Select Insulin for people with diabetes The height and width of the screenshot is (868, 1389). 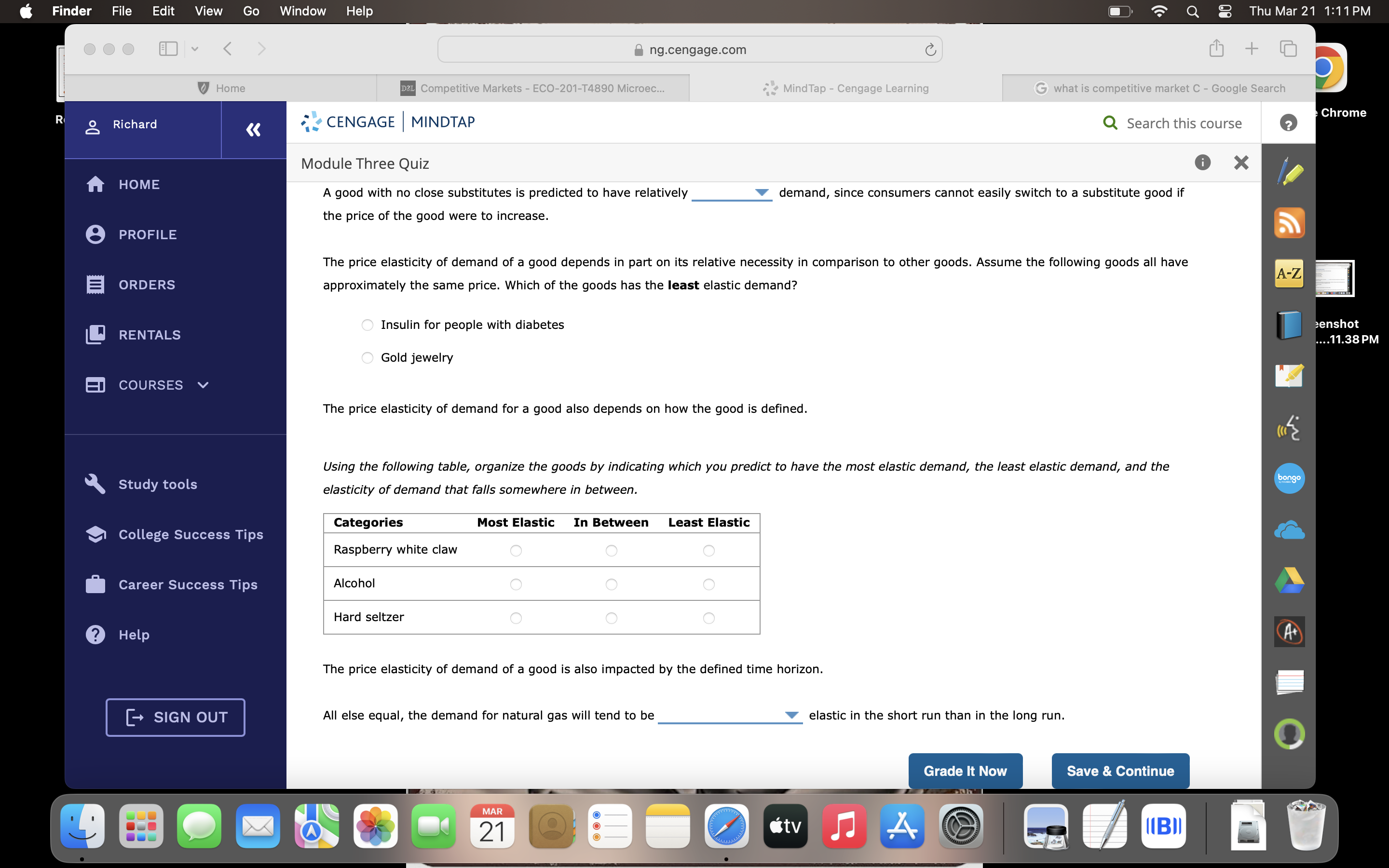tap(368, 325)
